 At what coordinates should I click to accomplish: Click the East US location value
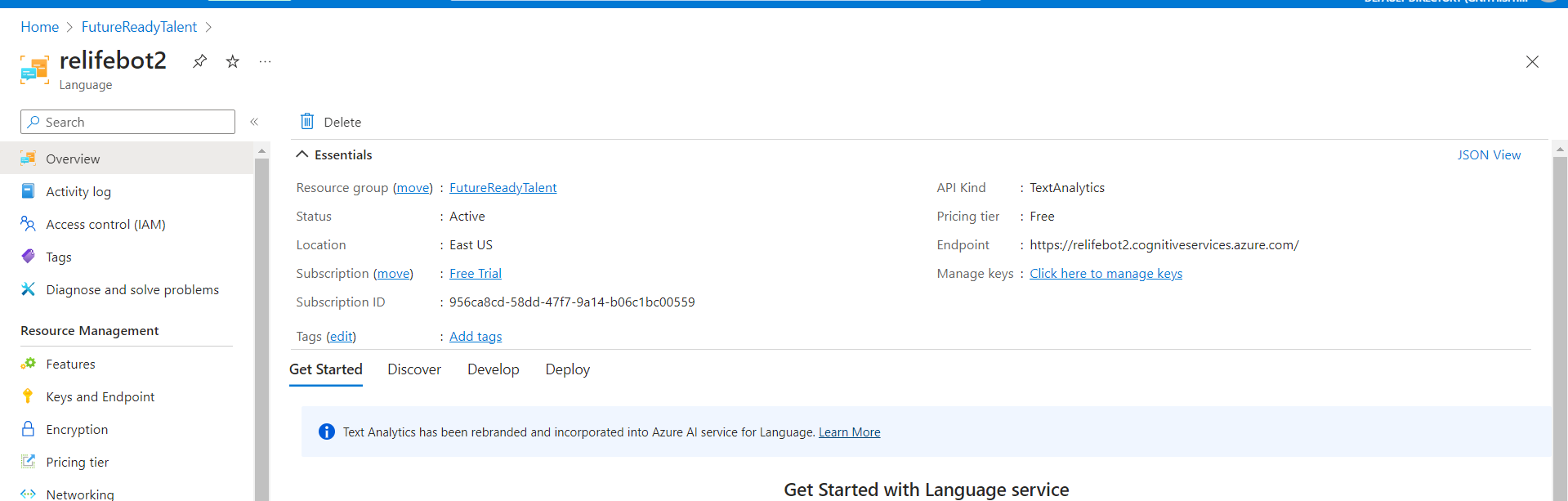[471, 244]
